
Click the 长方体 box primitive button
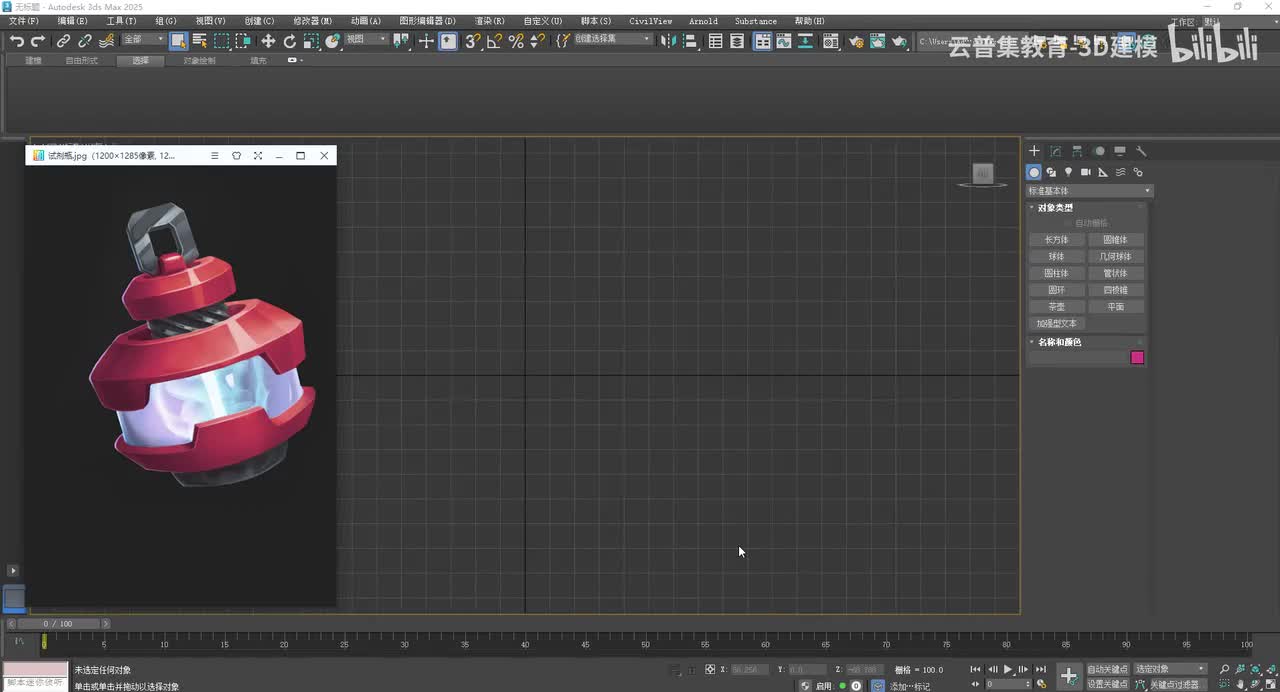coord(1056,240)
